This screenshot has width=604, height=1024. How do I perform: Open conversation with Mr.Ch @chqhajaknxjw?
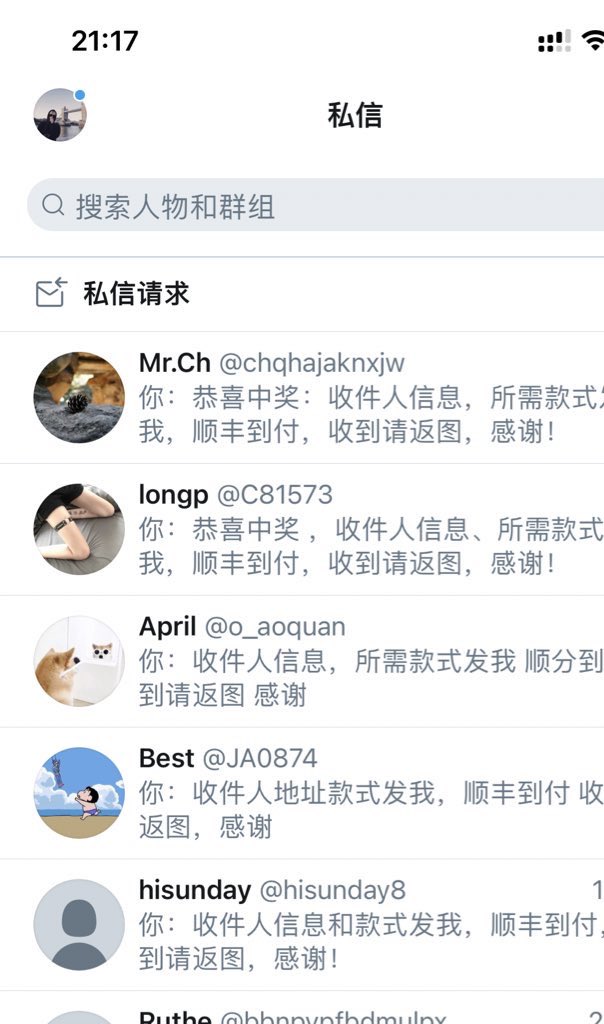pos(302,398)
